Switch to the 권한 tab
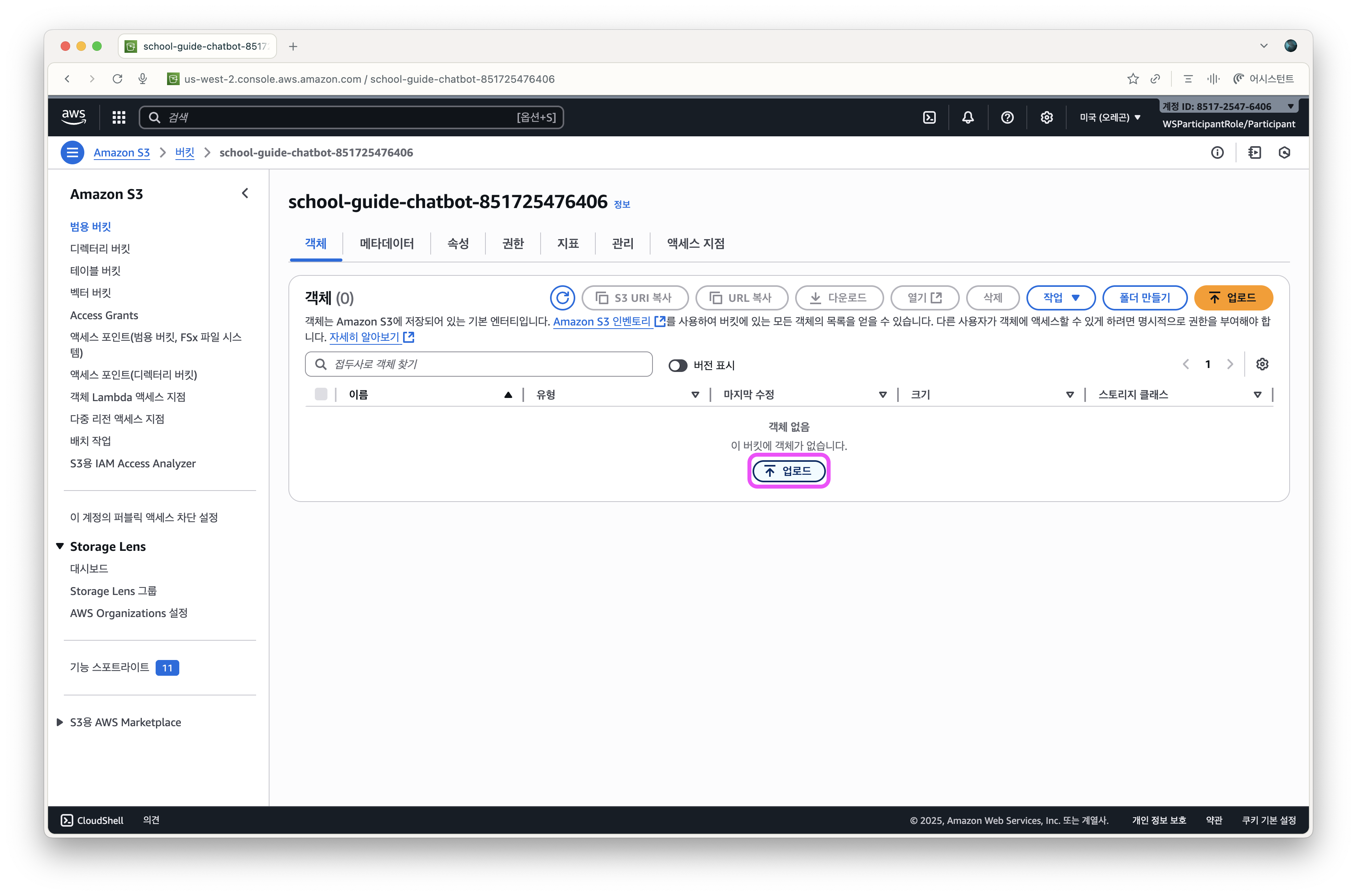The image size is (1357, 896). [x=513, y=244]
